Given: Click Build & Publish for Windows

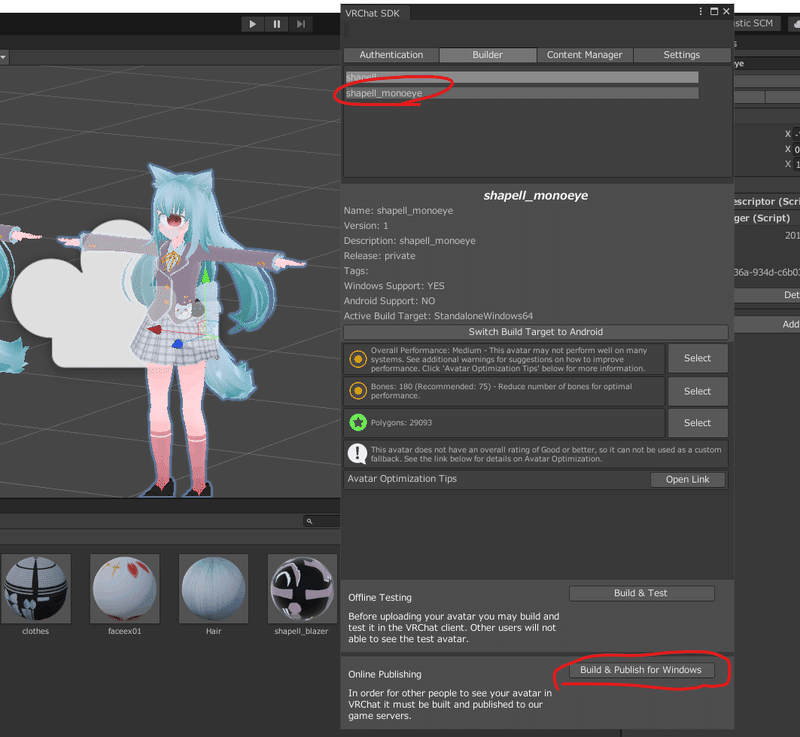Looking at the screenshot, I should (x=641, y=670).
